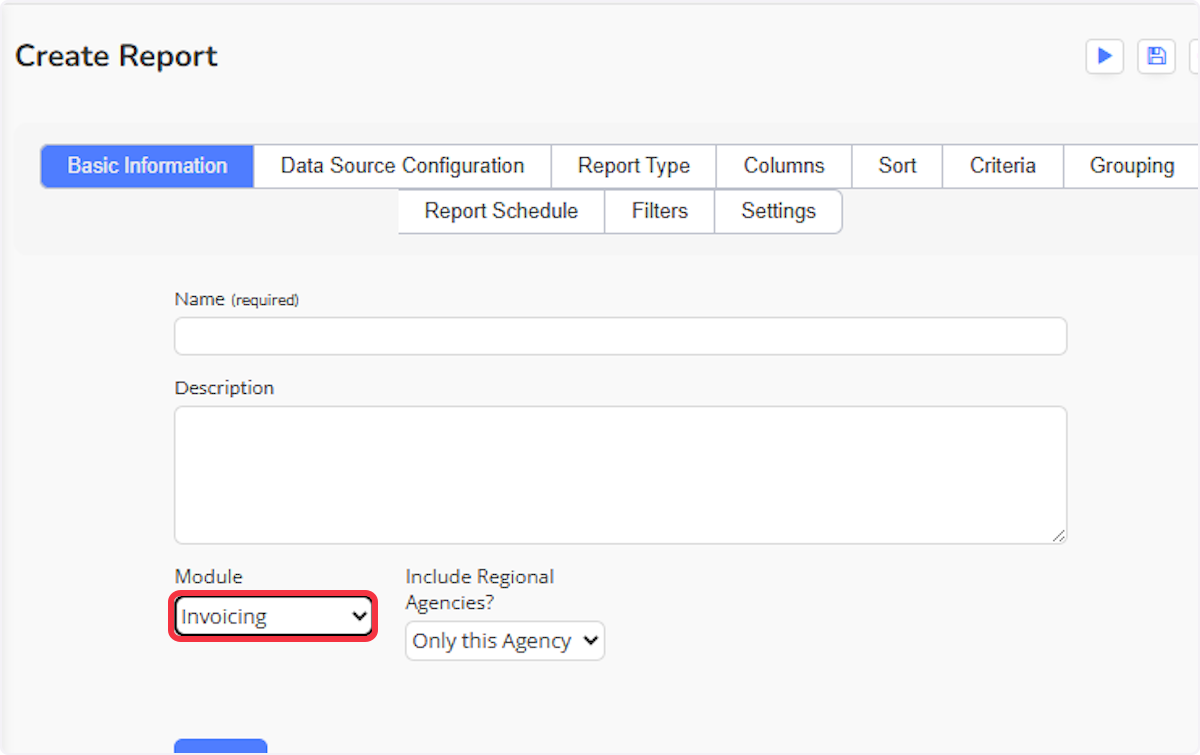Open the Report Schedule tab

point(501,211)
